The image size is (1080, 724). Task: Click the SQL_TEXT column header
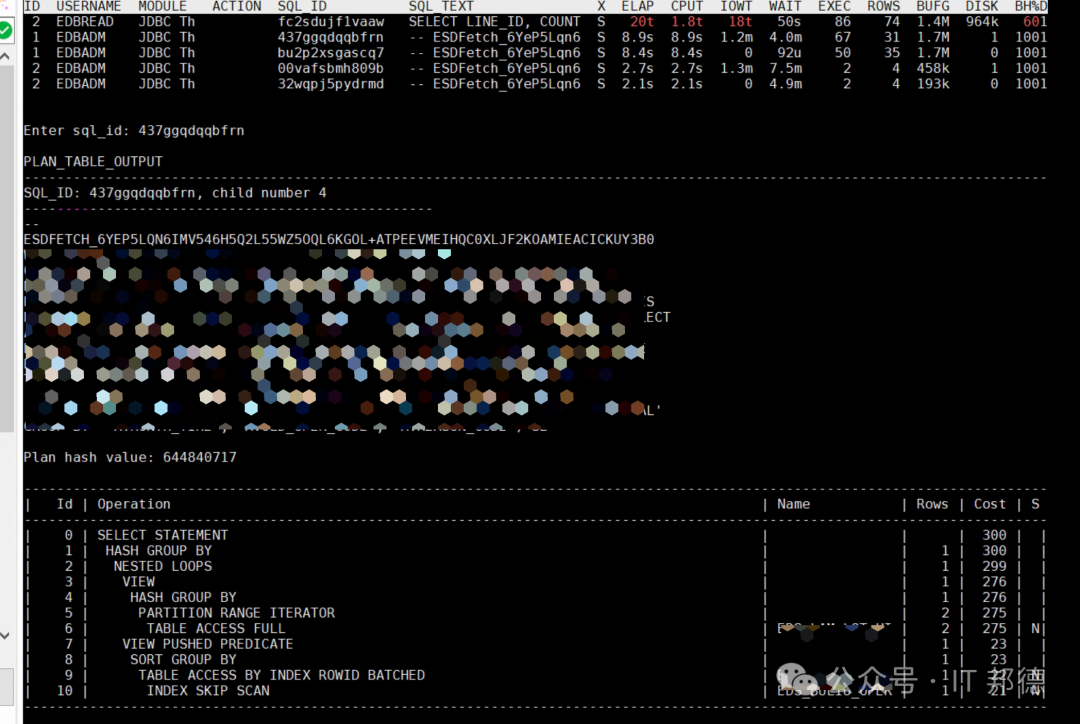point(441,6)
